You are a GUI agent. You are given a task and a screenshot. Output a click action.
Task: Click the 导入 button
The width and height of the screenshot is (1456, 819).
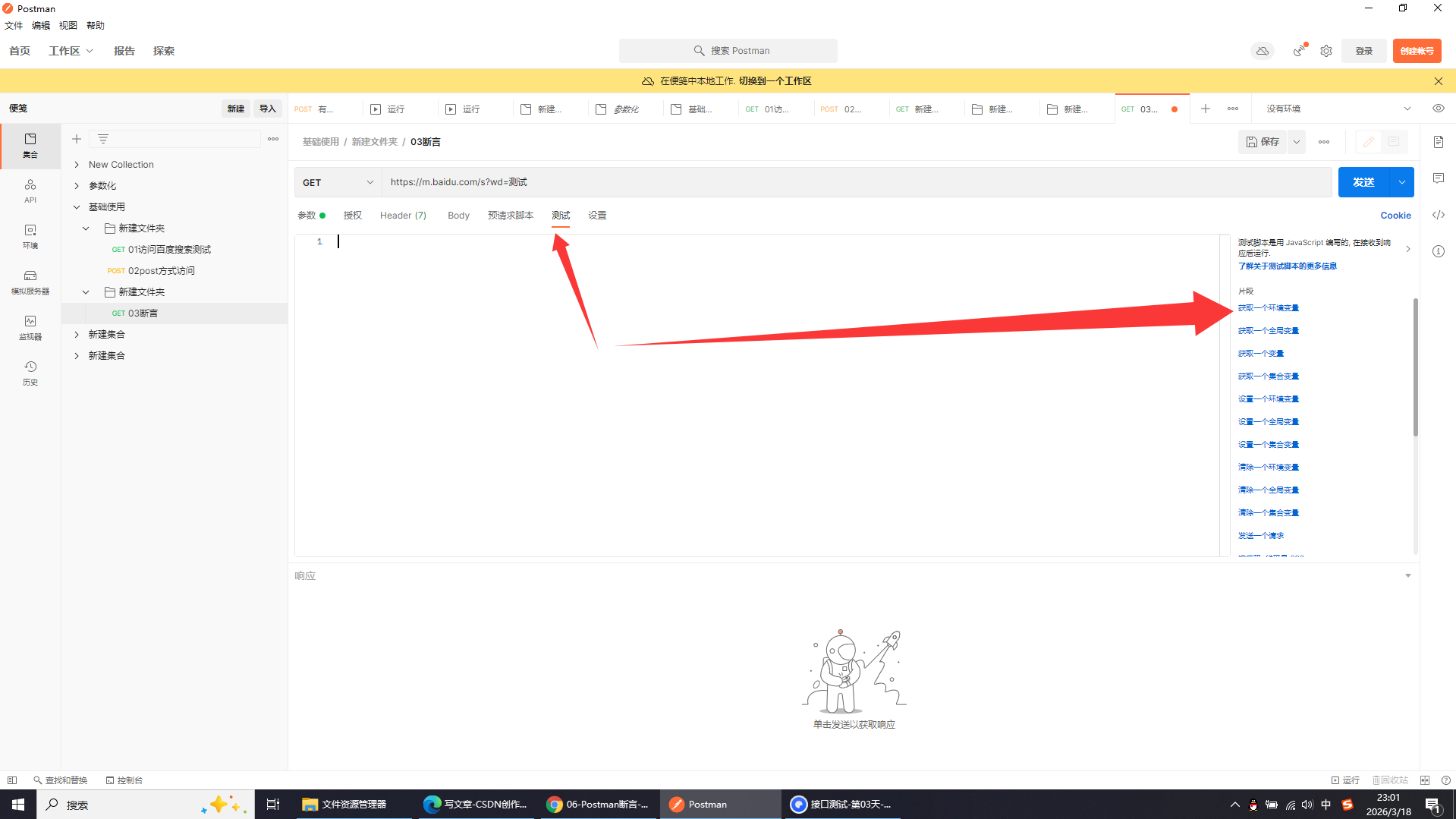(268, 109)
